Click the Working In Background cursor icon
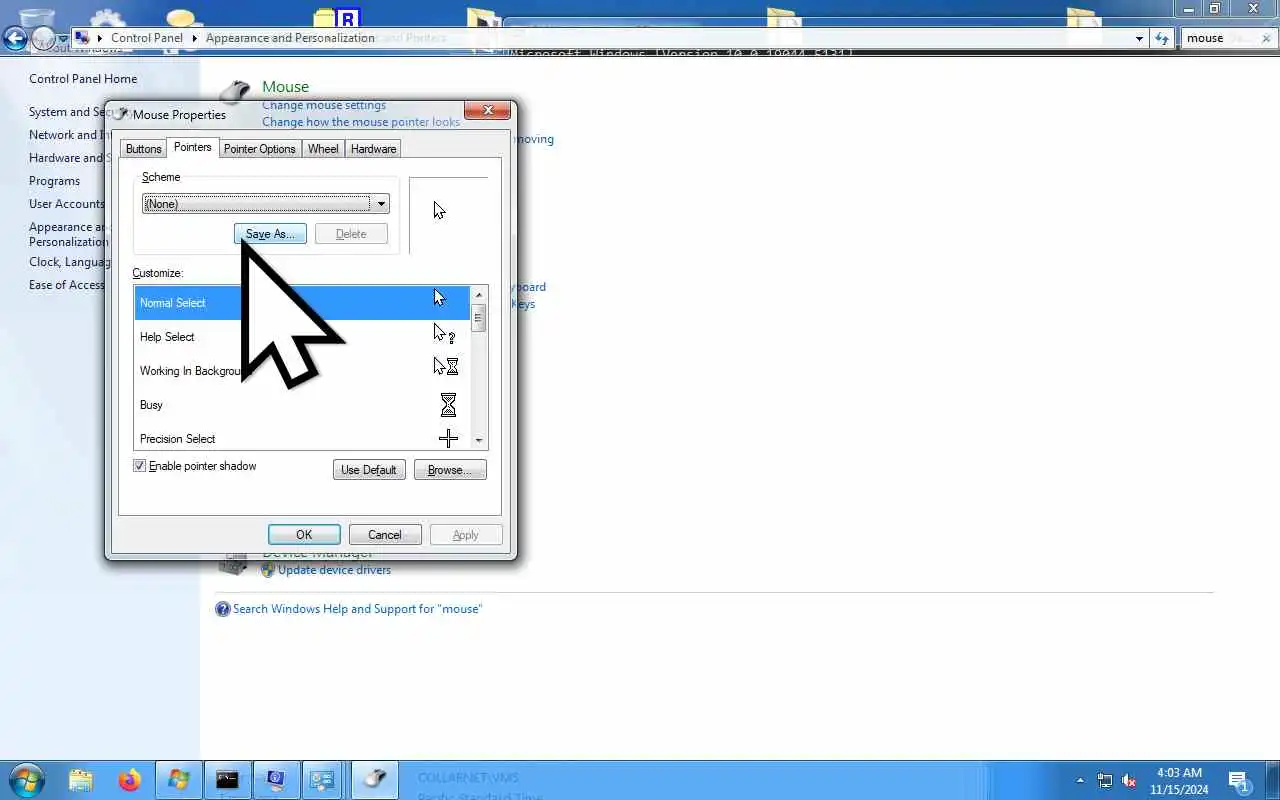1280x800 pixels. [446, 367]
